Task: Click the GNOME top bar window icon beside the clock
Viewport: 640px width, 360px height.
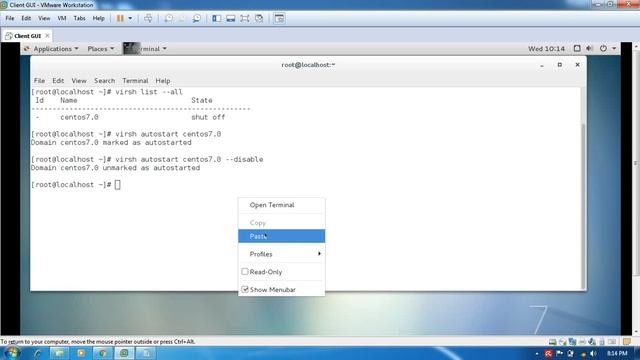Action: pyautogui.click(x=577, y=49)
